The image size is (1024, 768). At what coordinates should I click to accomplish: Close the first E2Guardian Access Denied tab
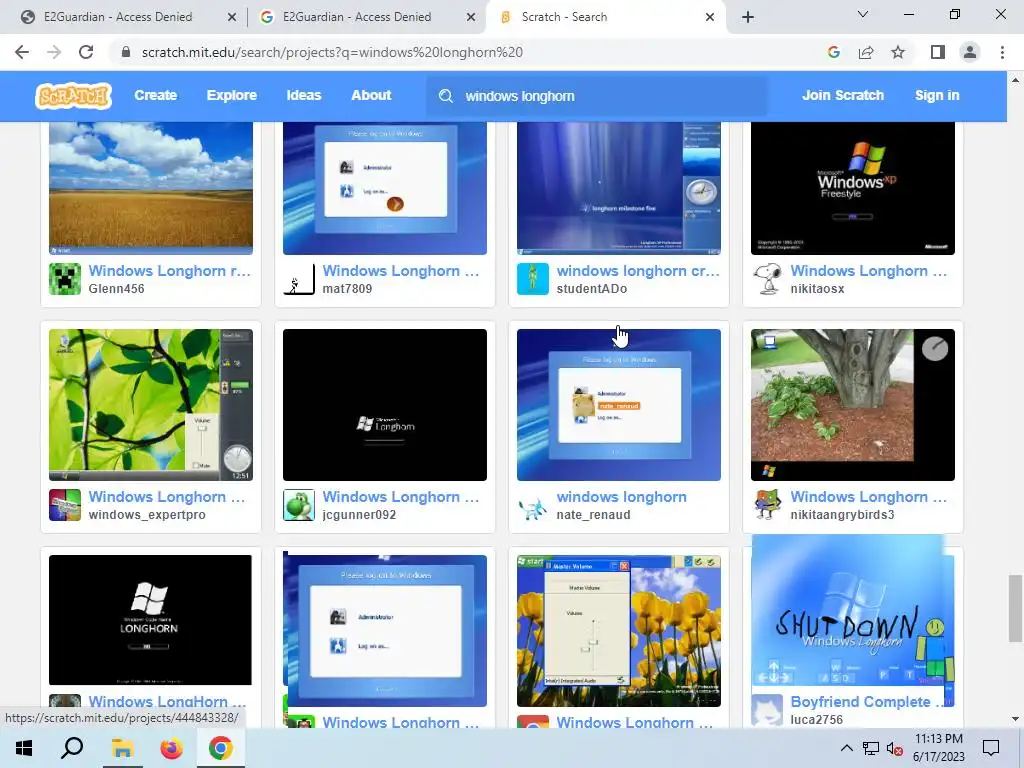click(x=232, y=17)
